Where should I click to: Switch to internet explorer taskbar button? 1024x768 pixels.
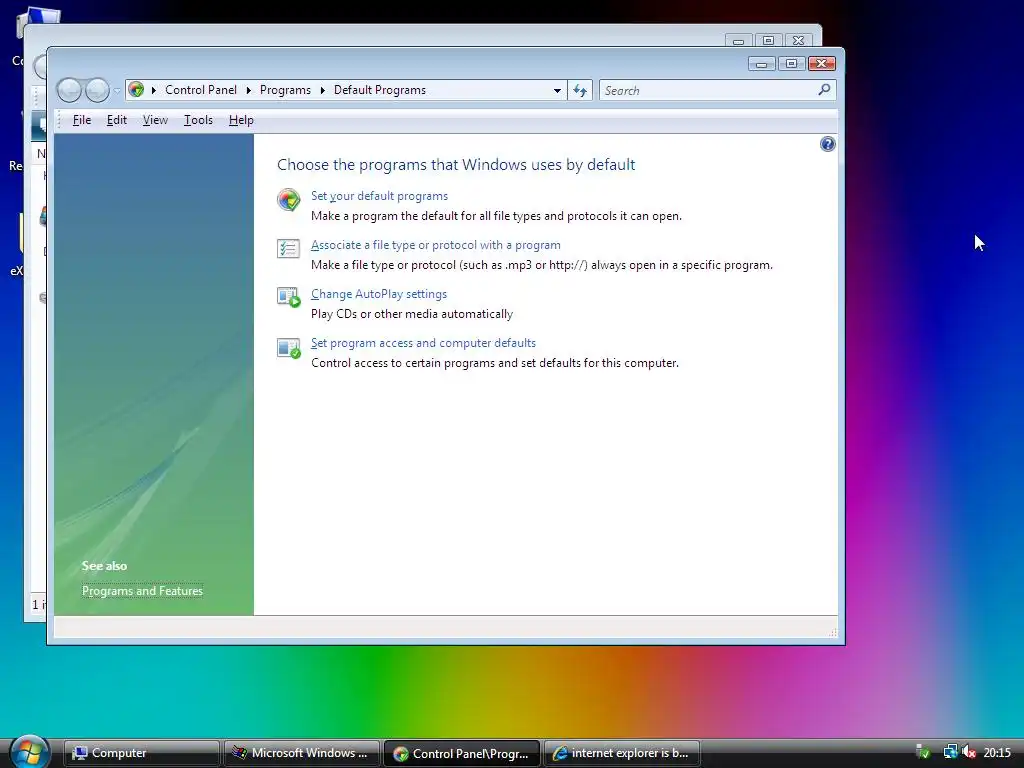pos(622,753)
